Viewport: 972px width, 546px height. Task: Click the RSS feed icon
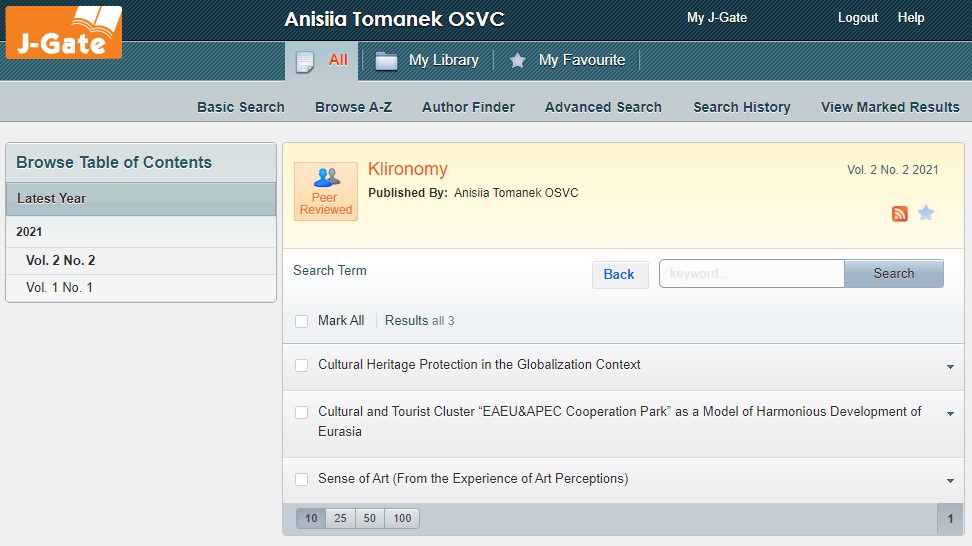[899, 213]
